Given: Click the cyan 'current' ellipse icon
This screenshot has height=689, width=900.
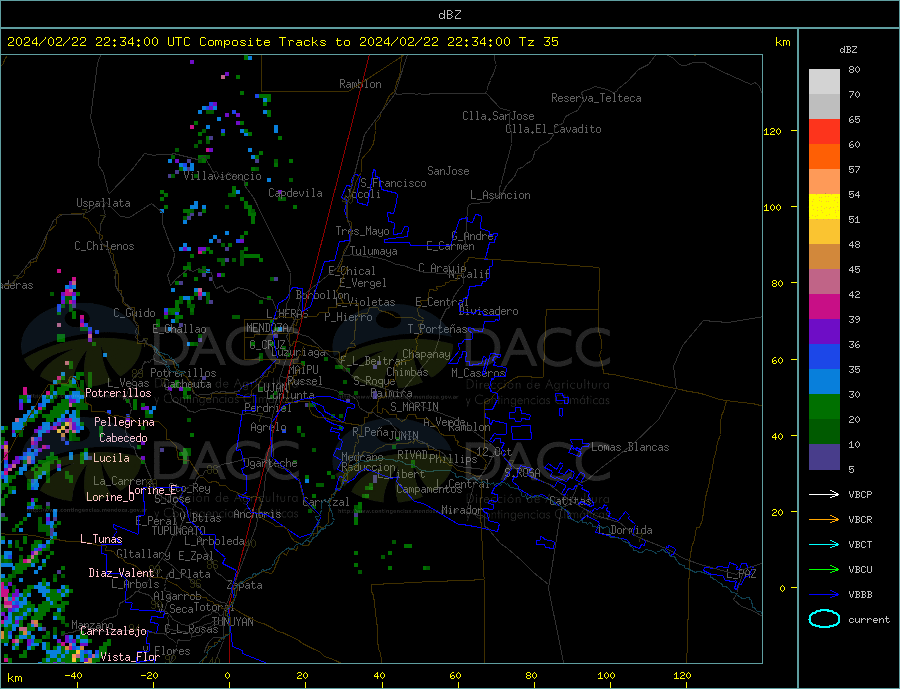Looking at the screenshot, I should (x=824, y=619).
